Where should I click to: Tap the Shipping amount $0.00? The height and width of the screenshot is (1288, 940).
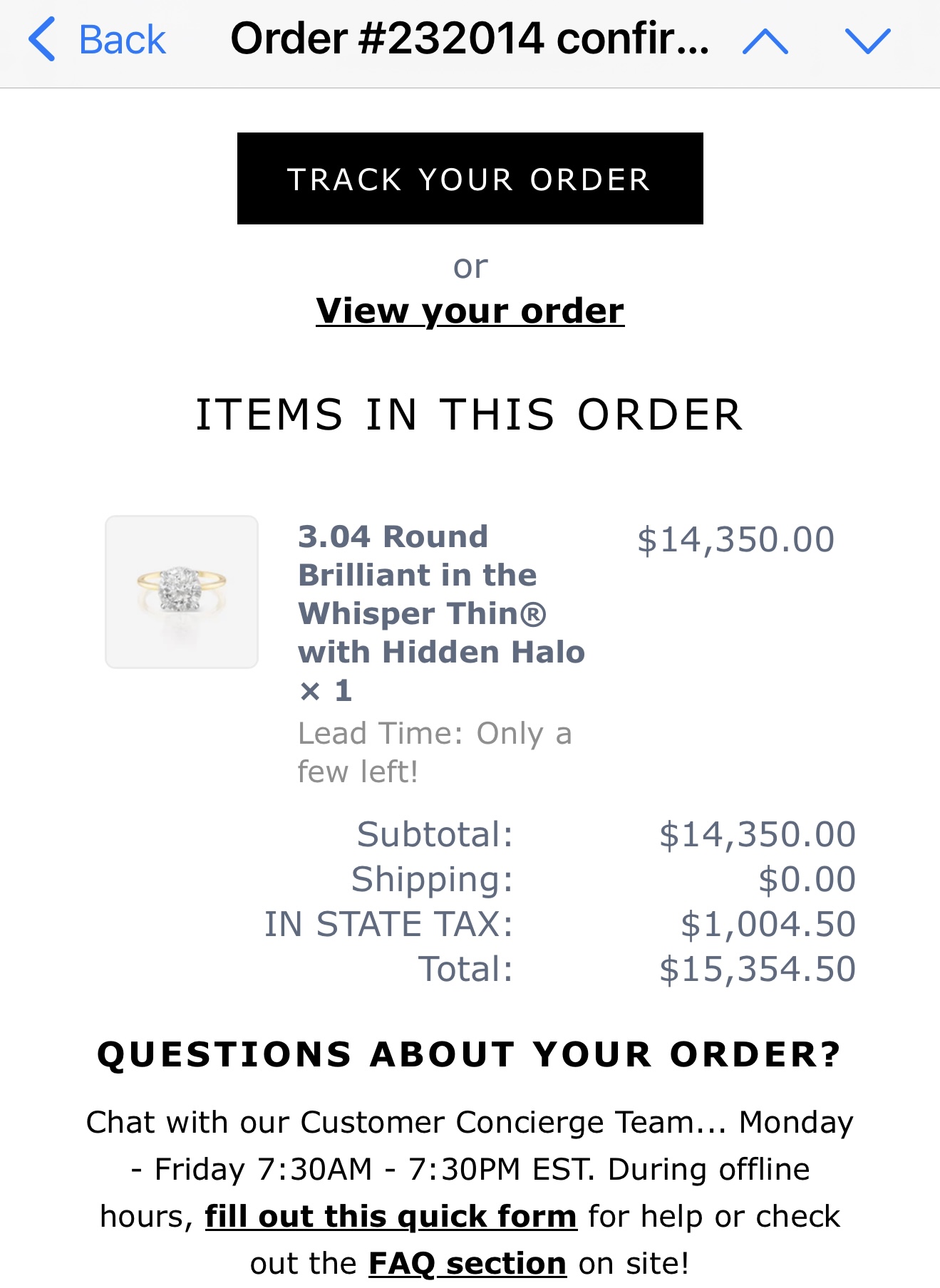pyautogui.click(x=806, y=879)
